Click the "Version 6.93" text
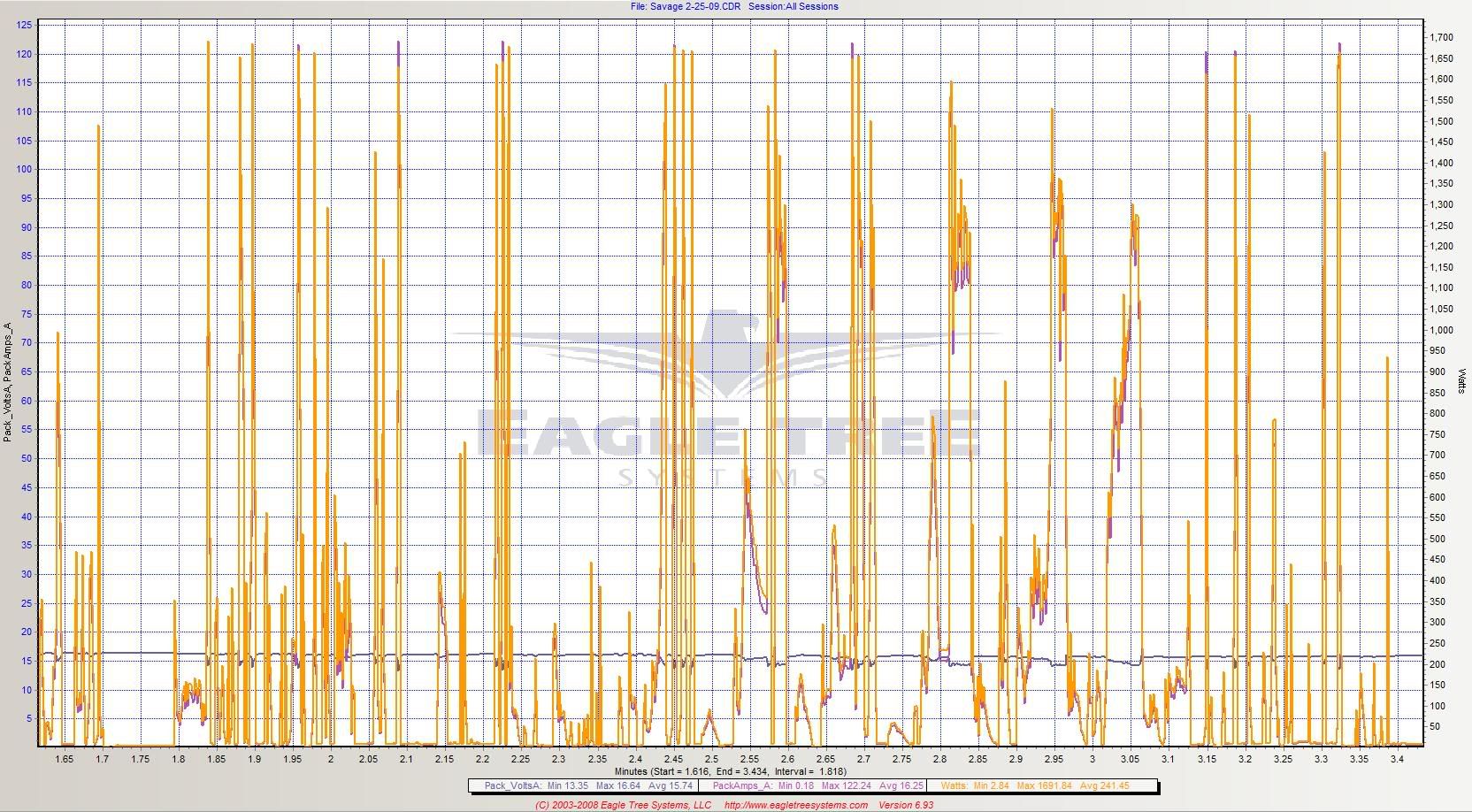1472x812 pixels. tap(906, 805)
